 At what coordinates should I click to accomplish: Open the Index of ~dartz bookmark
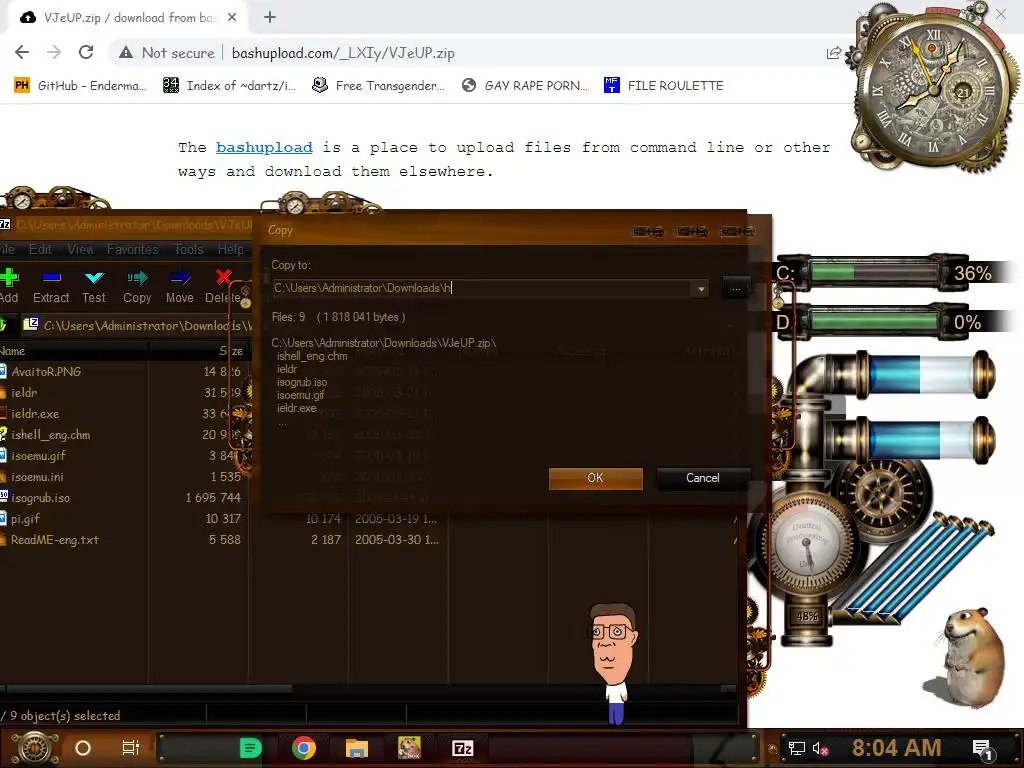point(229,86)
